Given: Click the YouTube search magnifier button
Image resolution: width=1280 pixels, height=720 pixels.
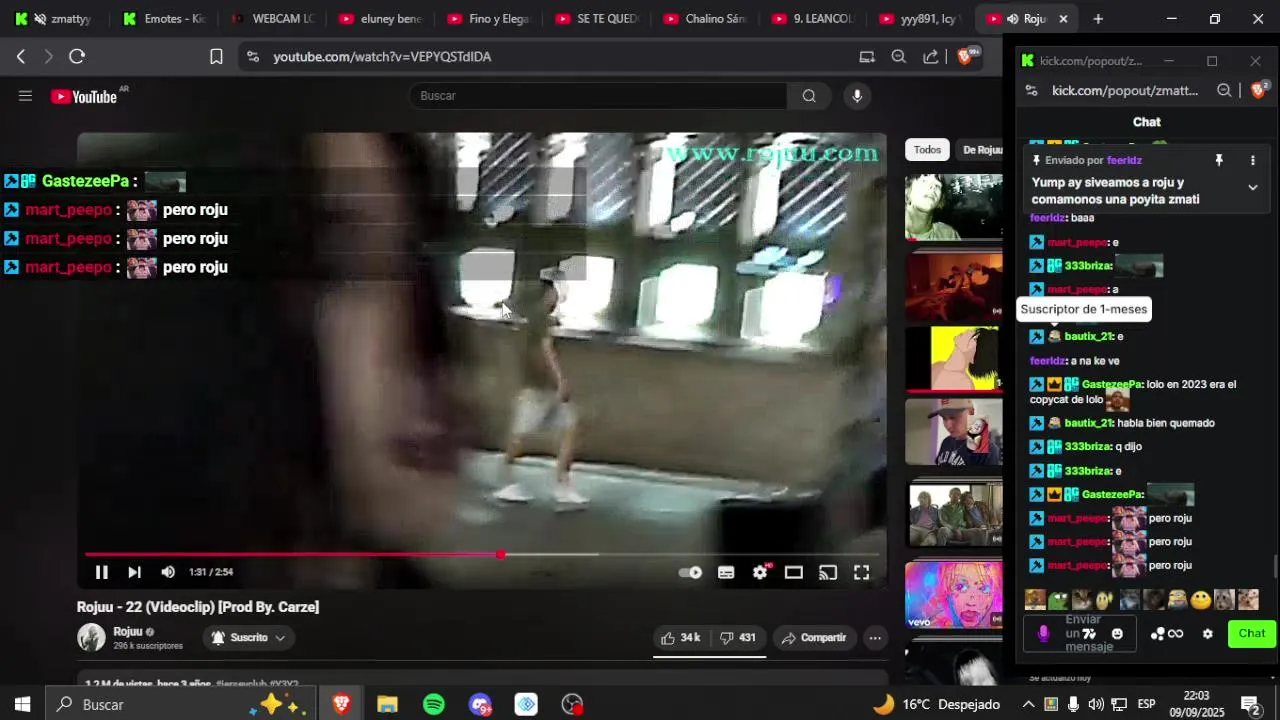Looking at the screenshot, I should (809, 96).
